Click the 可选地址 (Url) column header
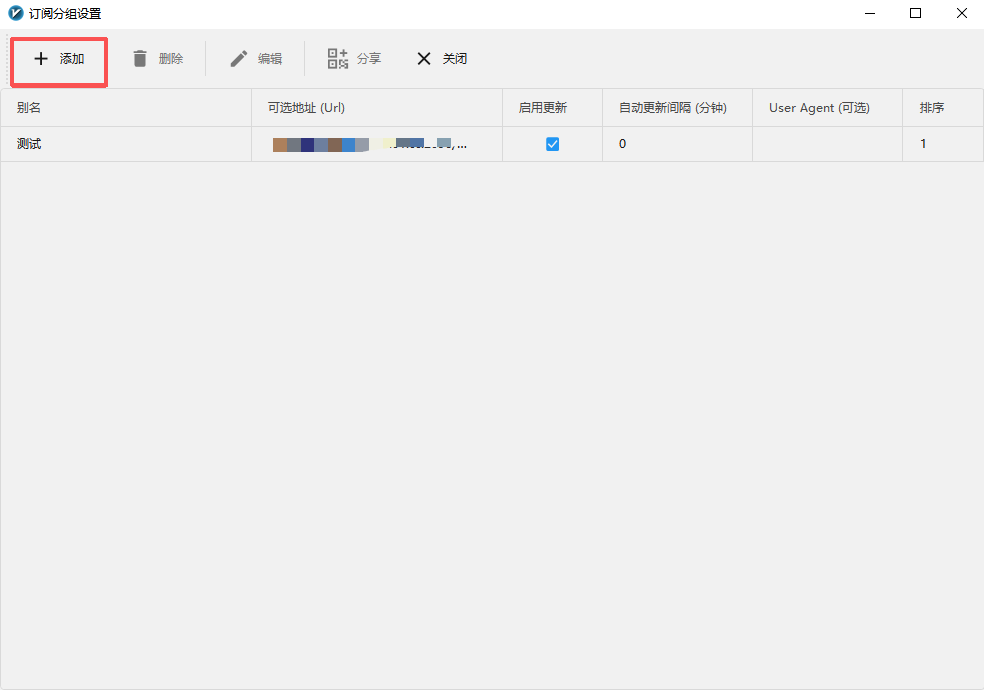Image resolution: width=984 pixels, height=690 pixels. click(306, 108)
